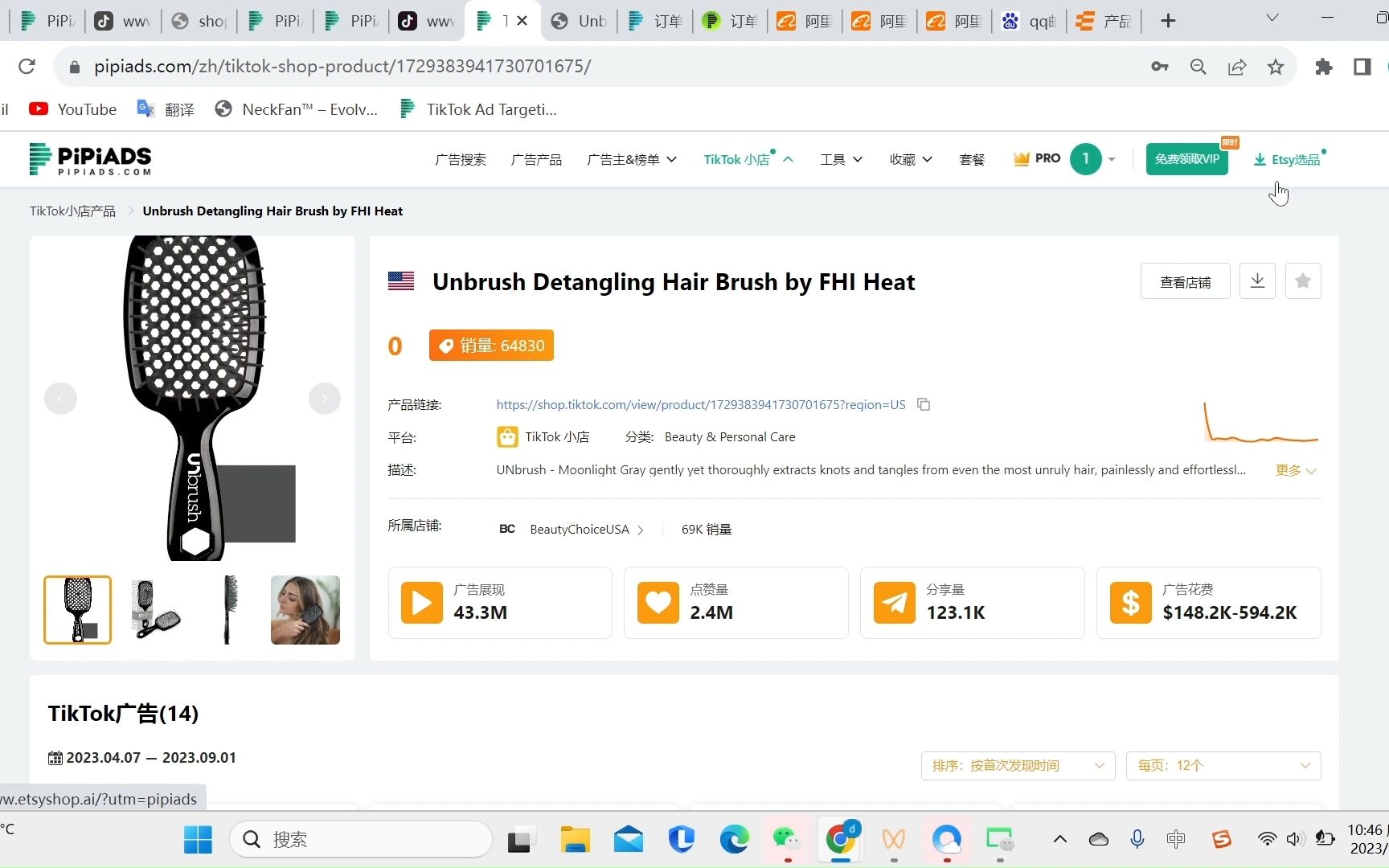
Task: Click the 免费领取VIP button
Action: (x=1187, y=159)
